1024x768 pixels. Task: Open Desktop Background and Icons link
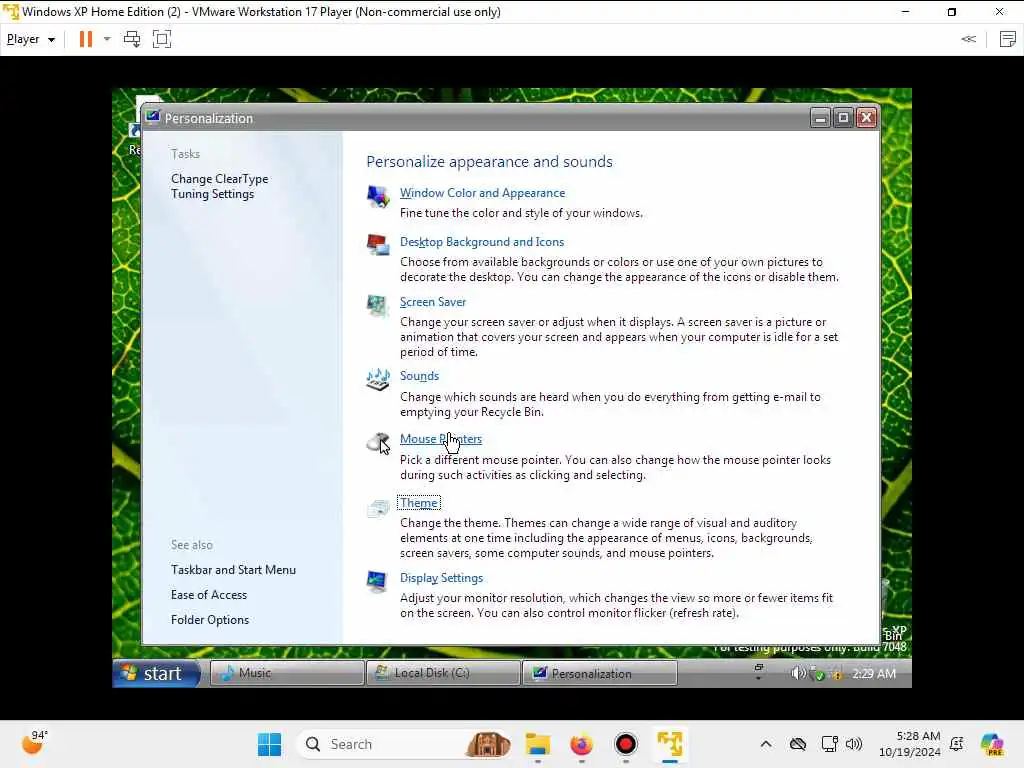point(482,242)
